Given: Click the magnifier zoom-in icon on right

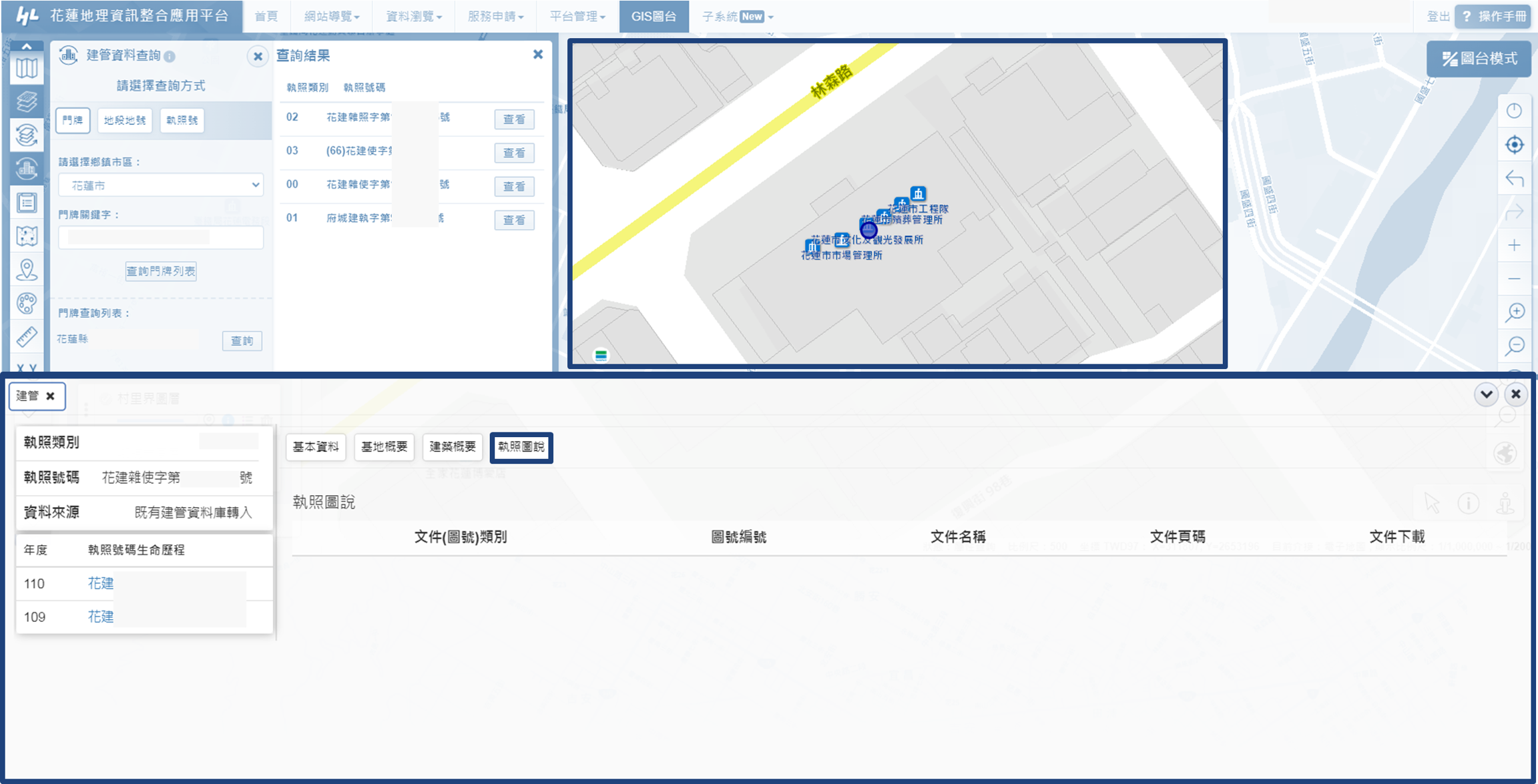Looking at the screenshot, I should [1515, 312].
